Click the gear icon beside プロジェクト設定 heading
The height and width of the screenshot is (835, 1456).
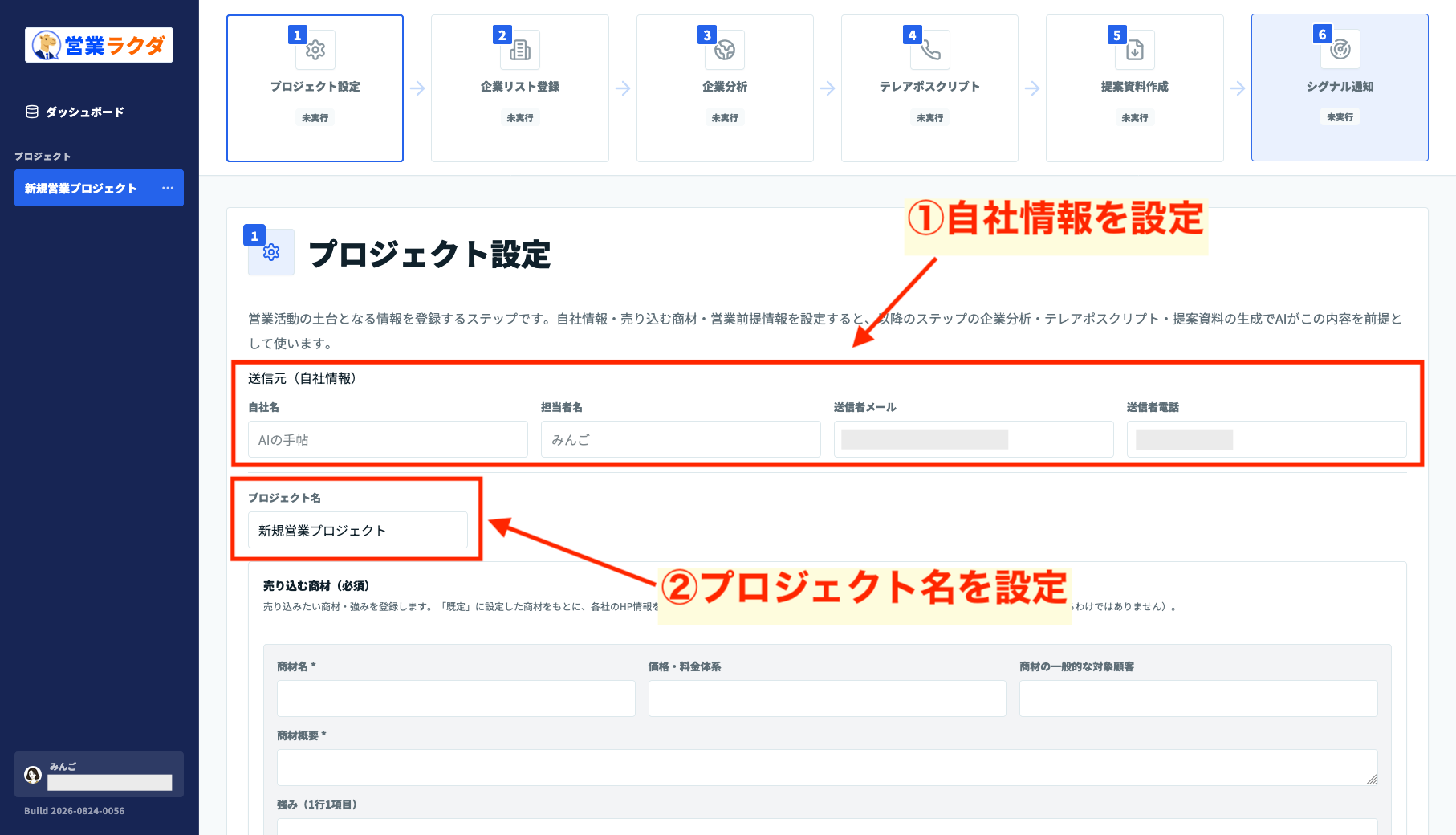tap(271, 252)
